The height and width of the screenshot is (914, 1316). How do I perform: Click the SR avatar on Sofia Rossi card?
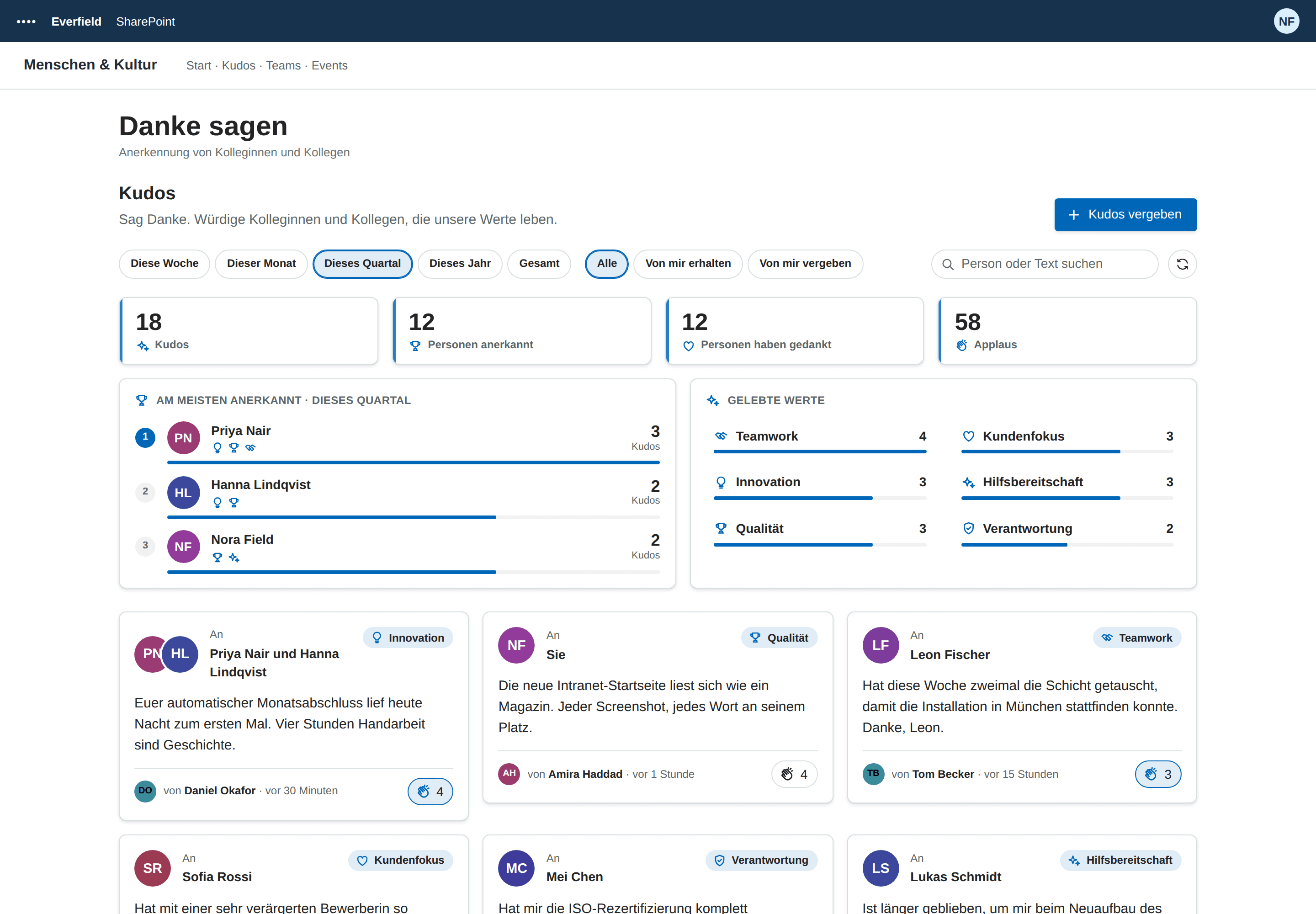tap(152, 868)
